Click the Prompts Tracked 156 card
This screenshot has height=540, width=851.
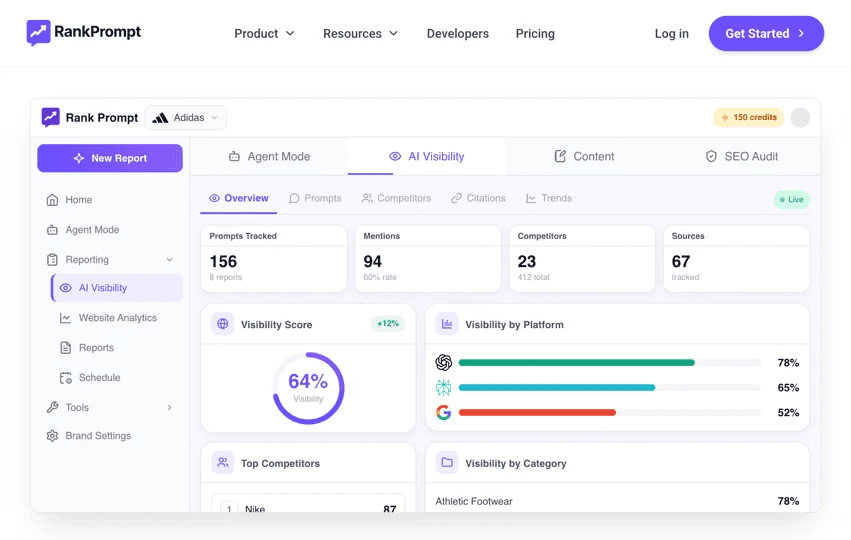coord(274,259)
